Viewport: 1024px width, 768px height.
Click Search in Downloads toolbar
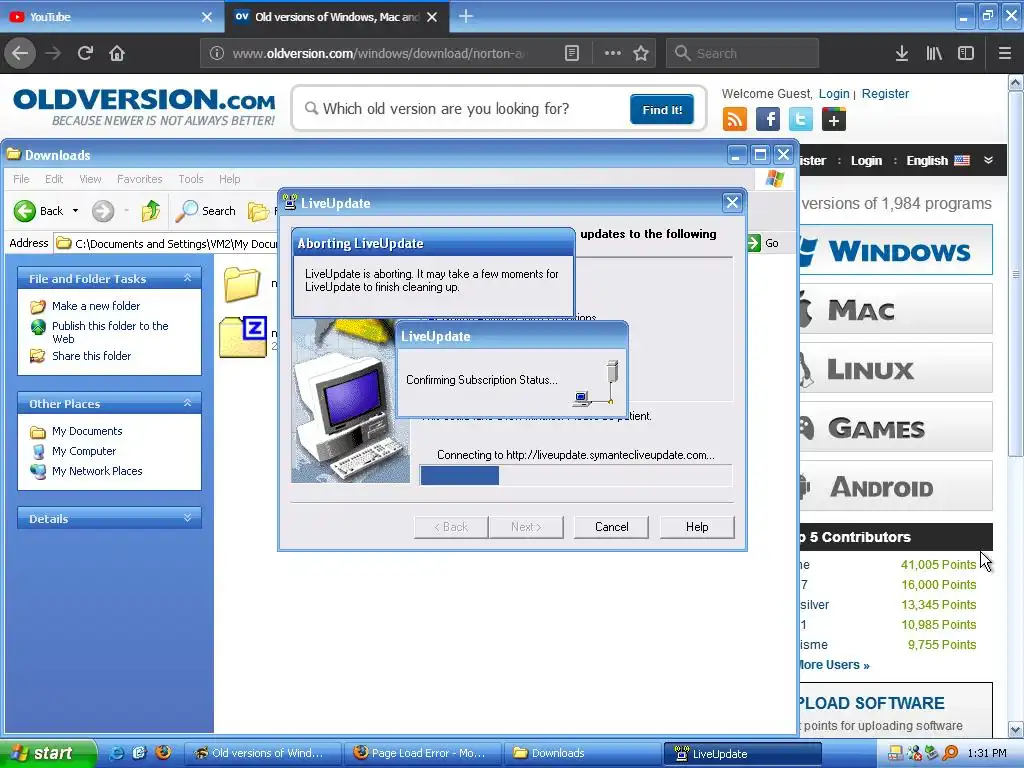pos(206,210)
